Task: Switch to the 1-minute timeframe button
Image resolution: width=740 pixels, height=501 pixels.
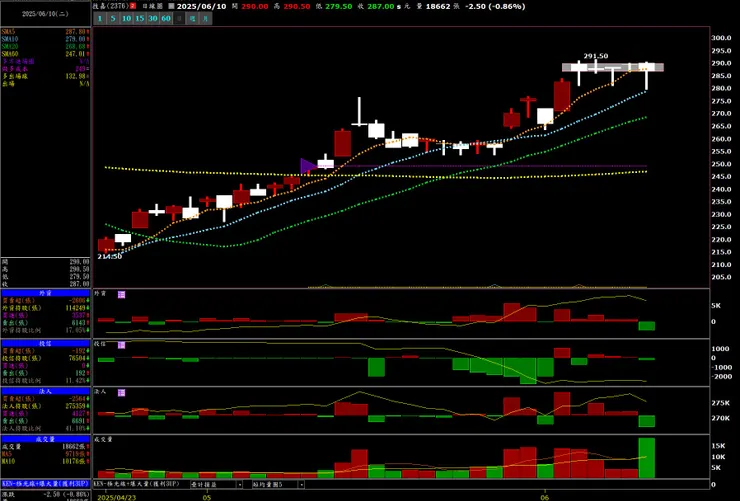Action: 100,18
